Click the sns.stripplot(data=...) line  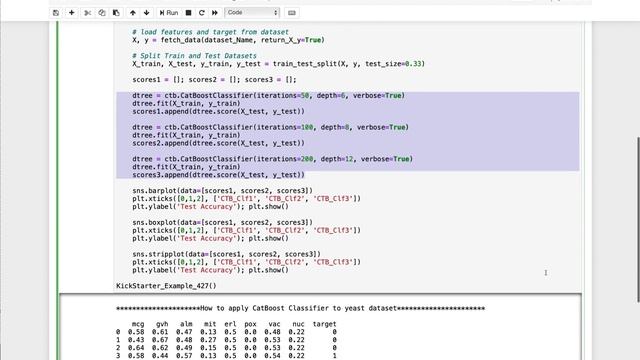point(227,254)
